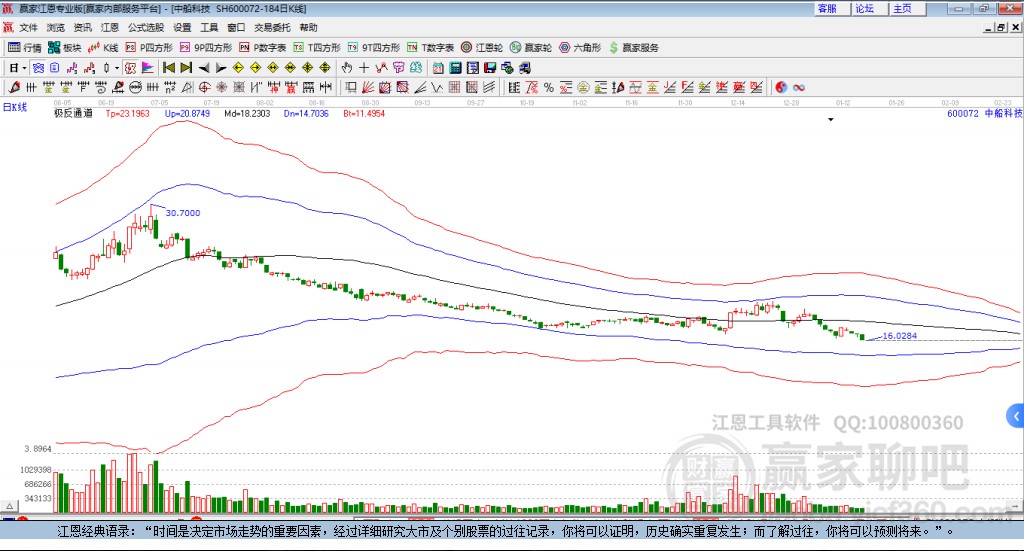1024x551 pixels.
Task: Open the 工具 menu
Action: 209,27
